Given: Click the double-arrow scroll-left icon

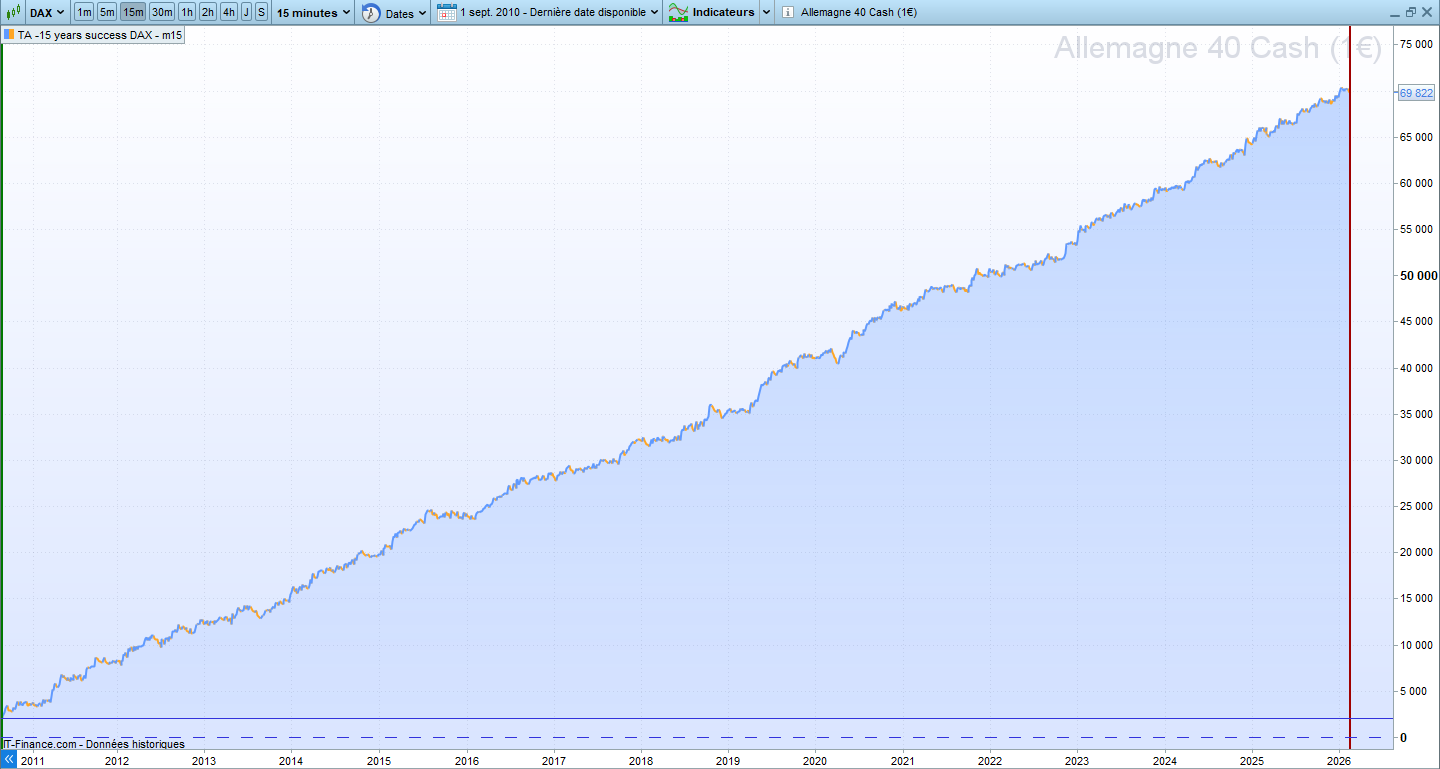Looking at the screenshot, I should coord(9,760).
